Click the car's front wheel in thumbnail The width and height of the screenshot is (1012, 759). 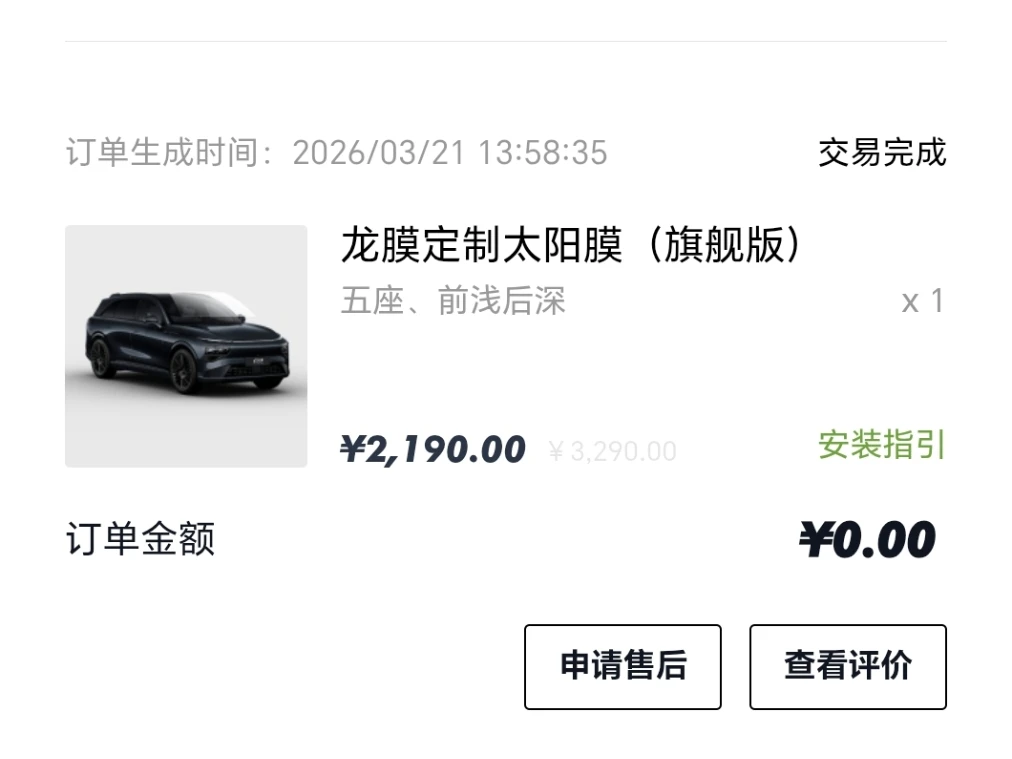click(183, 372)
